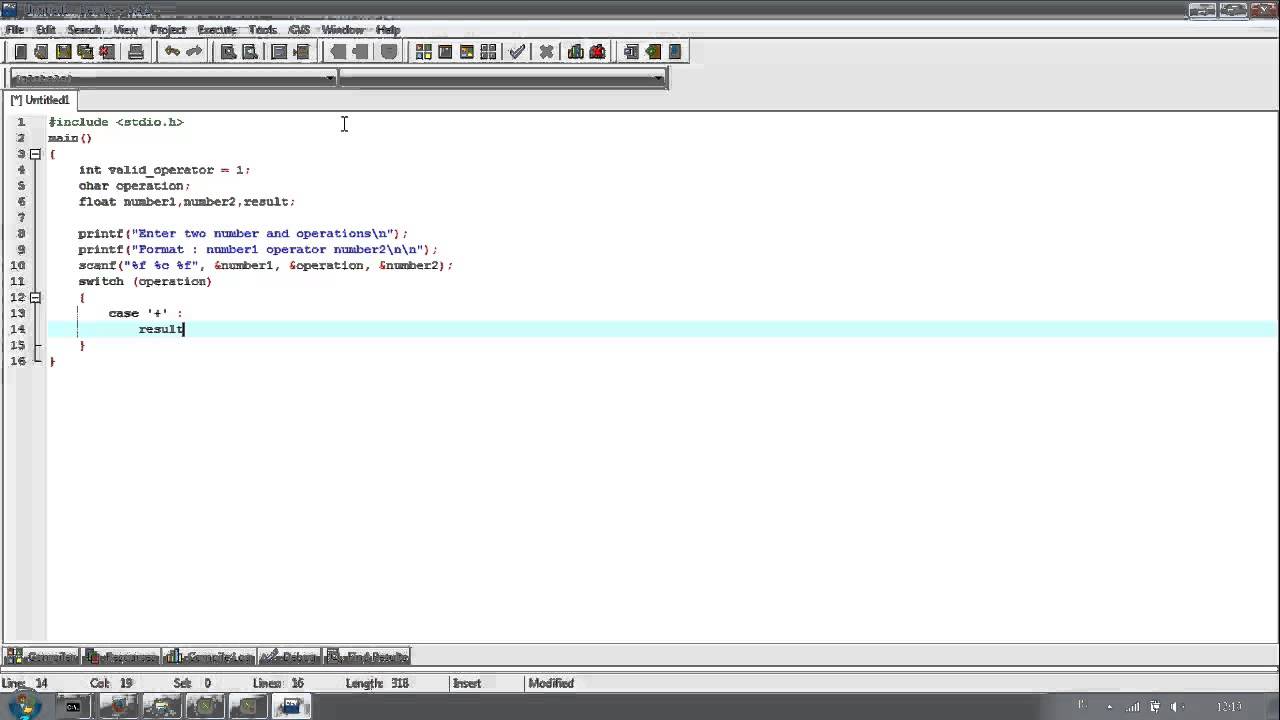
Task: Click the Redo toolbar icon
Action: [194, 52]
